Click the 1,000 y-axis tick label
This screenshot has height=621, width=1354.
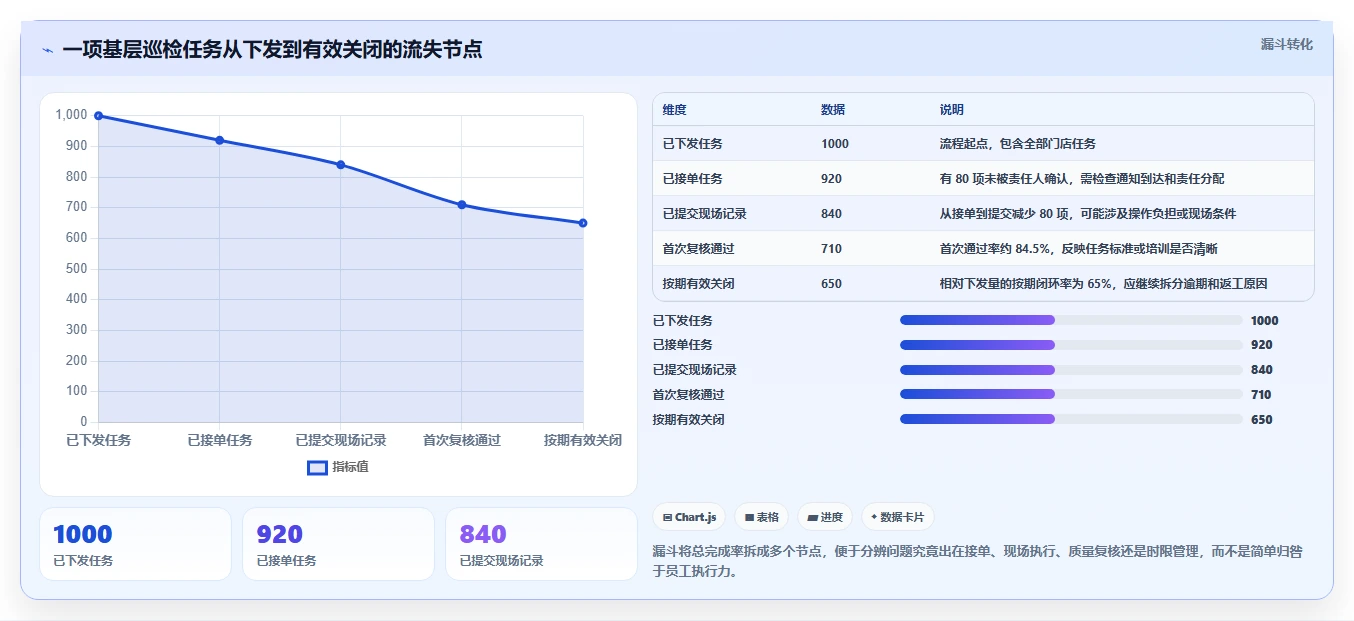tap(72, 115)
